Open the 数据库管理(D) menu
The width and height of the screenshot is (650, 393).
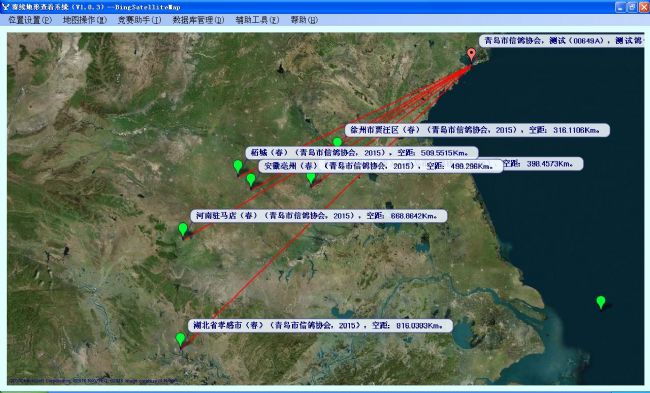(198, 20)
